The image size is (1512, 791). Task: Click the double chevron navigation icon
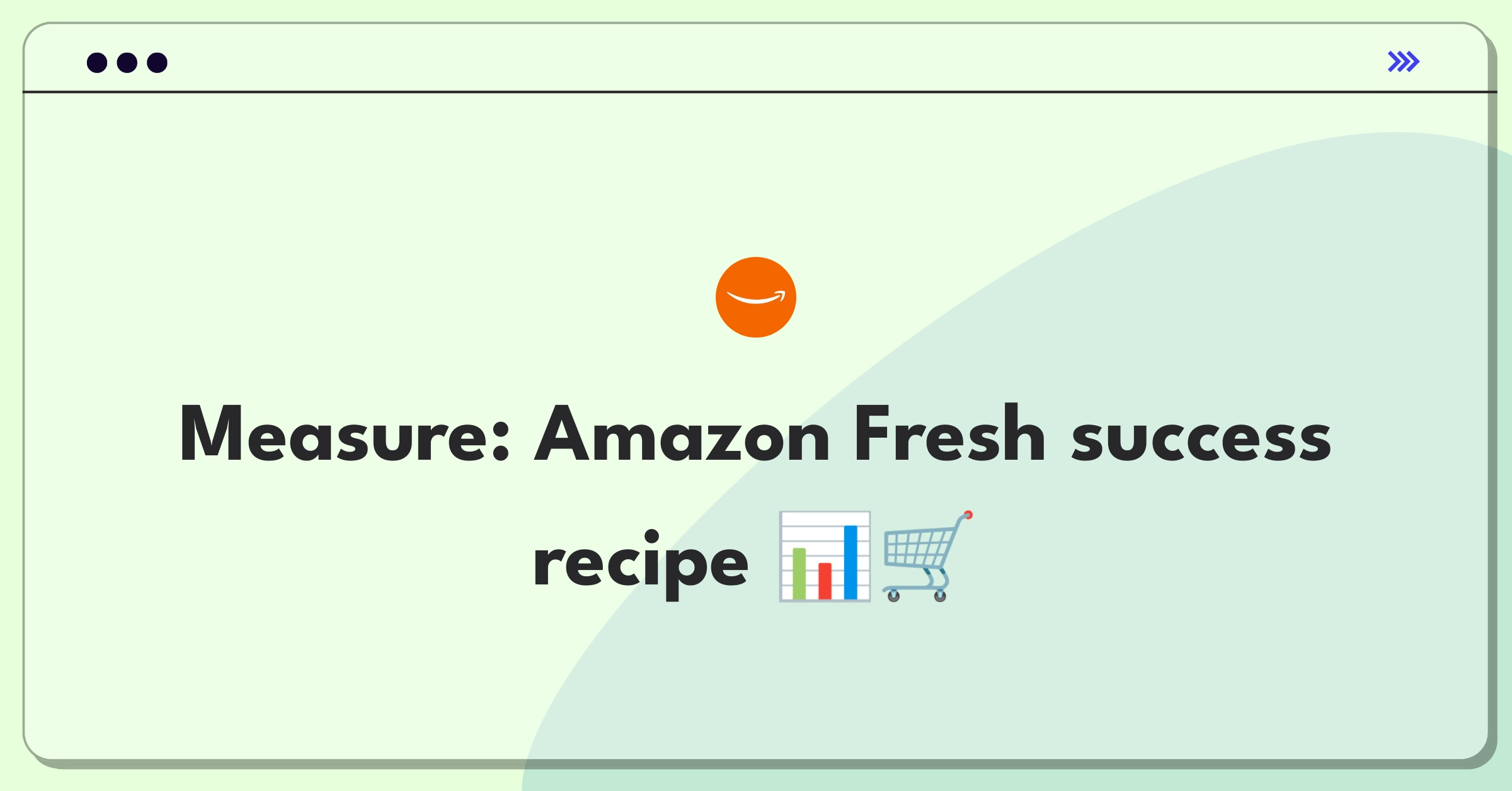pyautogui.click(x=1403, y=62)
